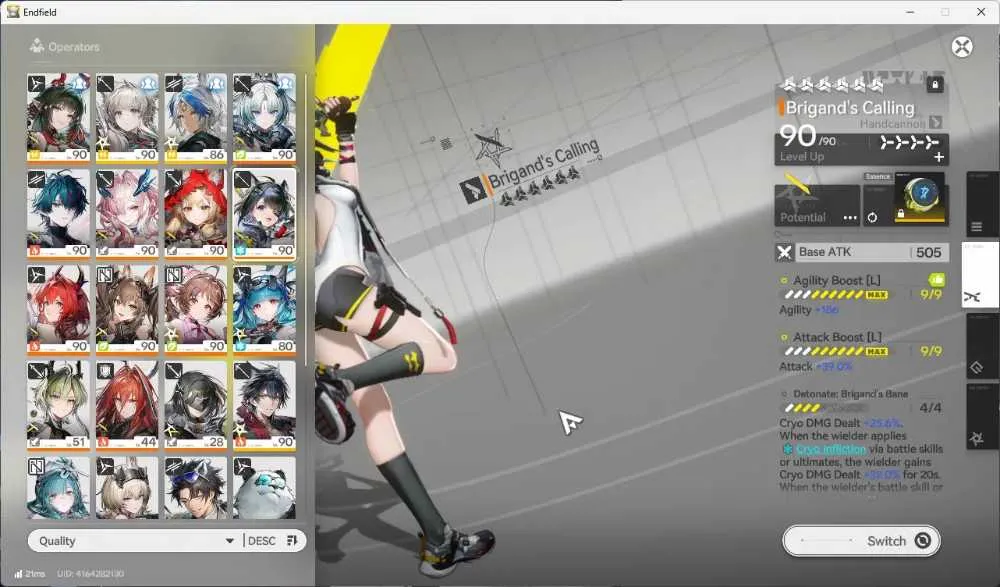Select the red-hooded blonde operator

(196, 214)
